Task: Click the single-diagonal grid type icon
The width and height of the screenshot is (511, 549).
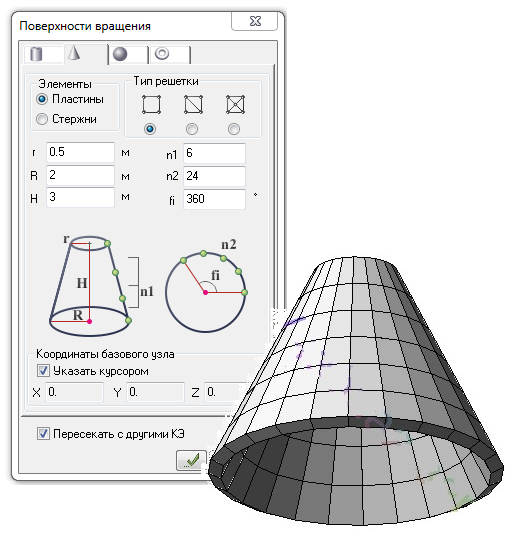Action: 193,104
